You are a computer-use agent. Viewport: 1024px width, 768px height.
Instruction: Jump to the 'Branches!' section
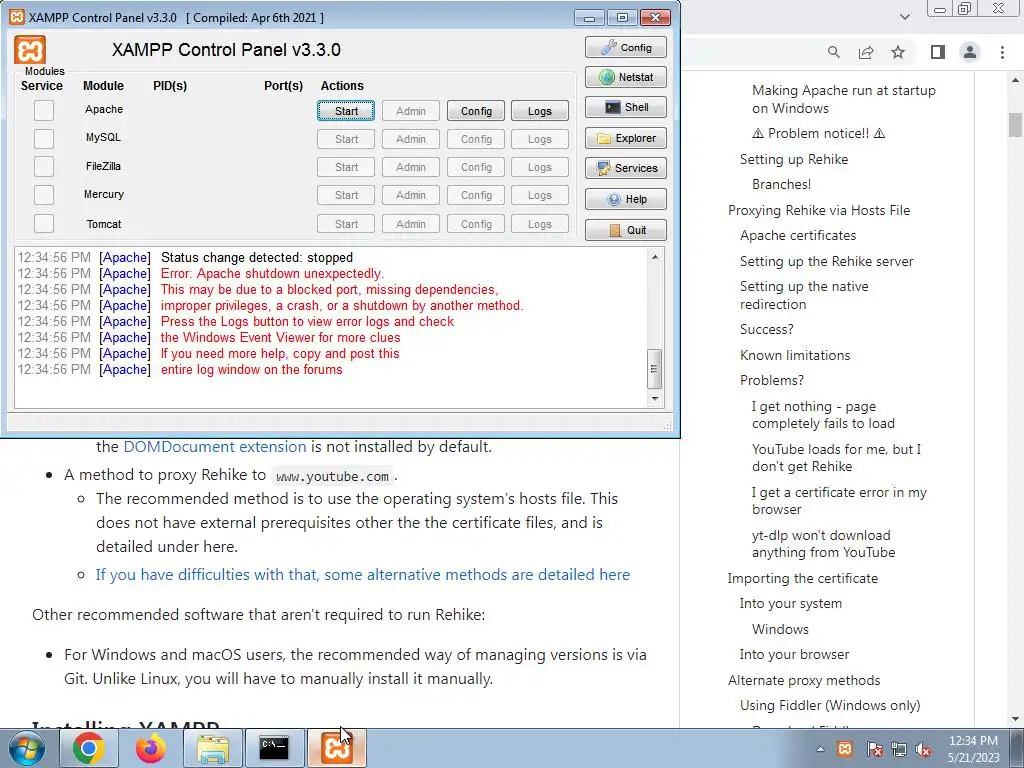pyautogui.click(x=781, y=184)
